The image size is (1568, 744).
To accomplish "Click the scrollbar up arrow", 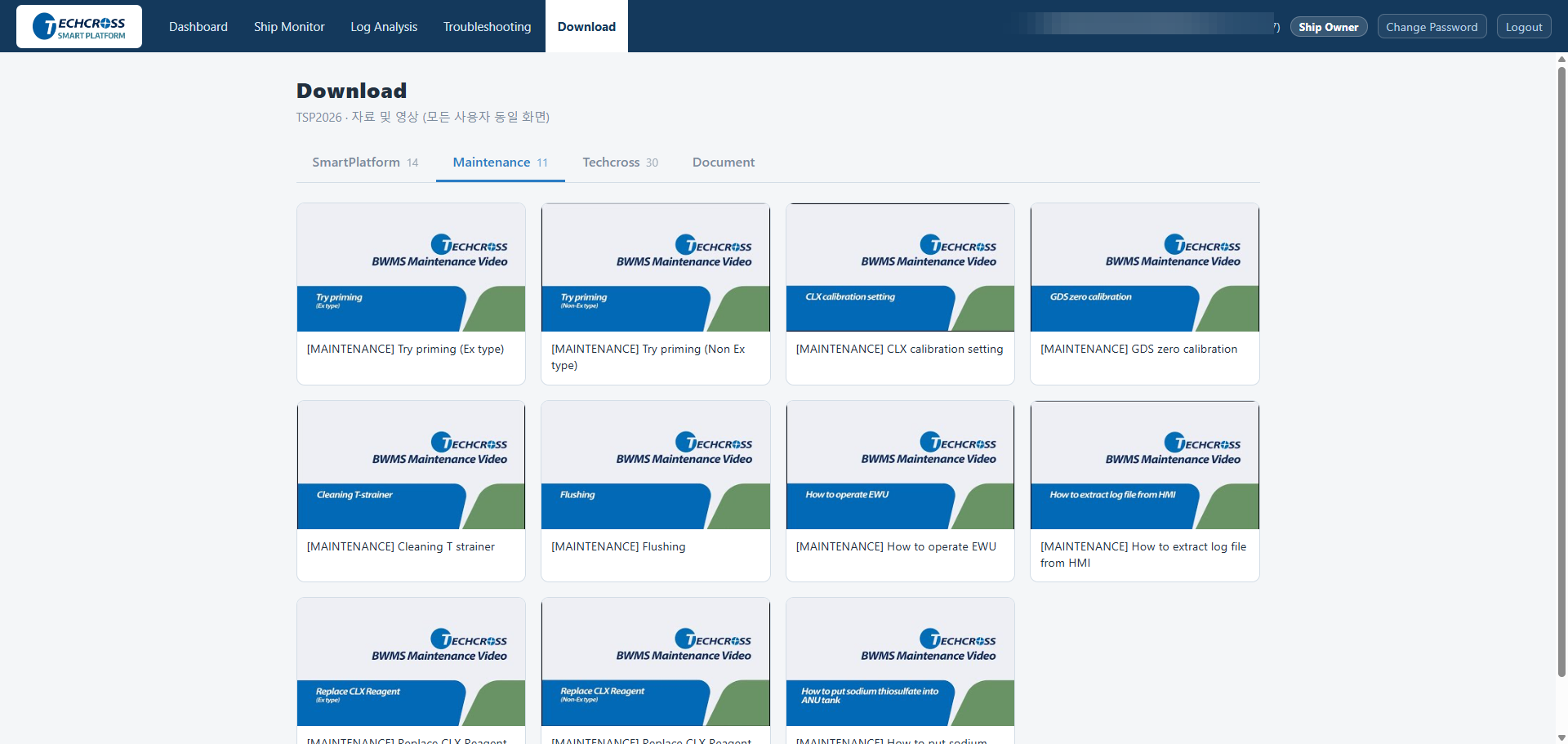I will 1561,59.
